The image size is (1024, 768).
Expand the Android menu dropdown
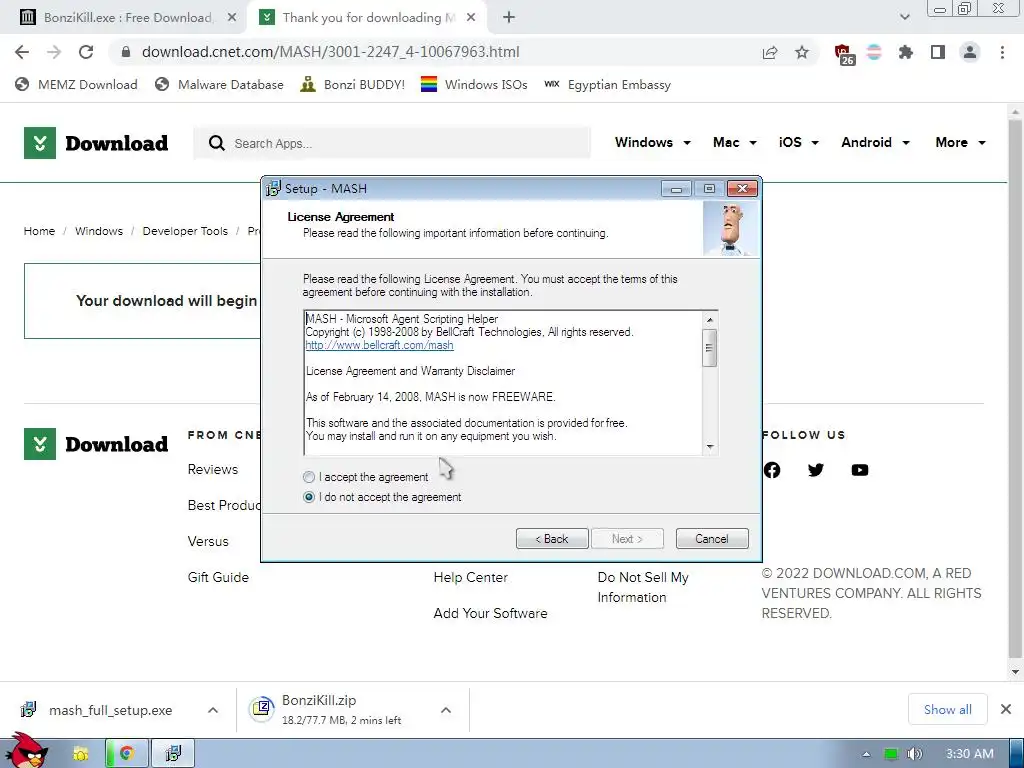875,142
